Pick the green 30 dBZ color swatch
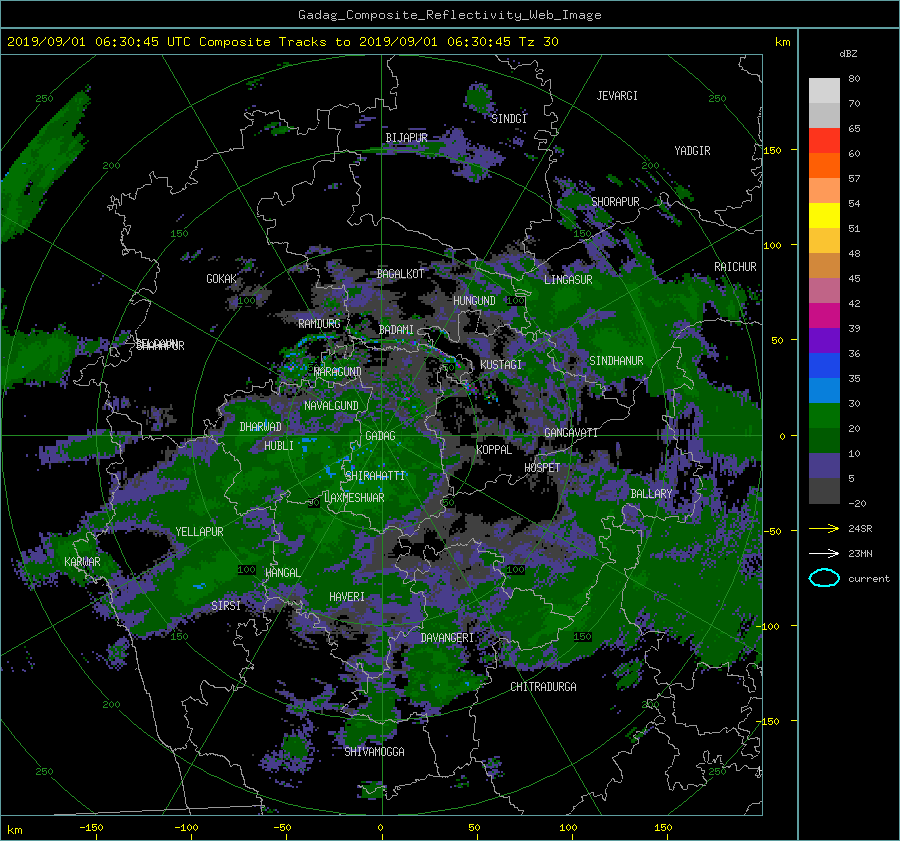Screen dimensions: 900x841 [824, 415]
